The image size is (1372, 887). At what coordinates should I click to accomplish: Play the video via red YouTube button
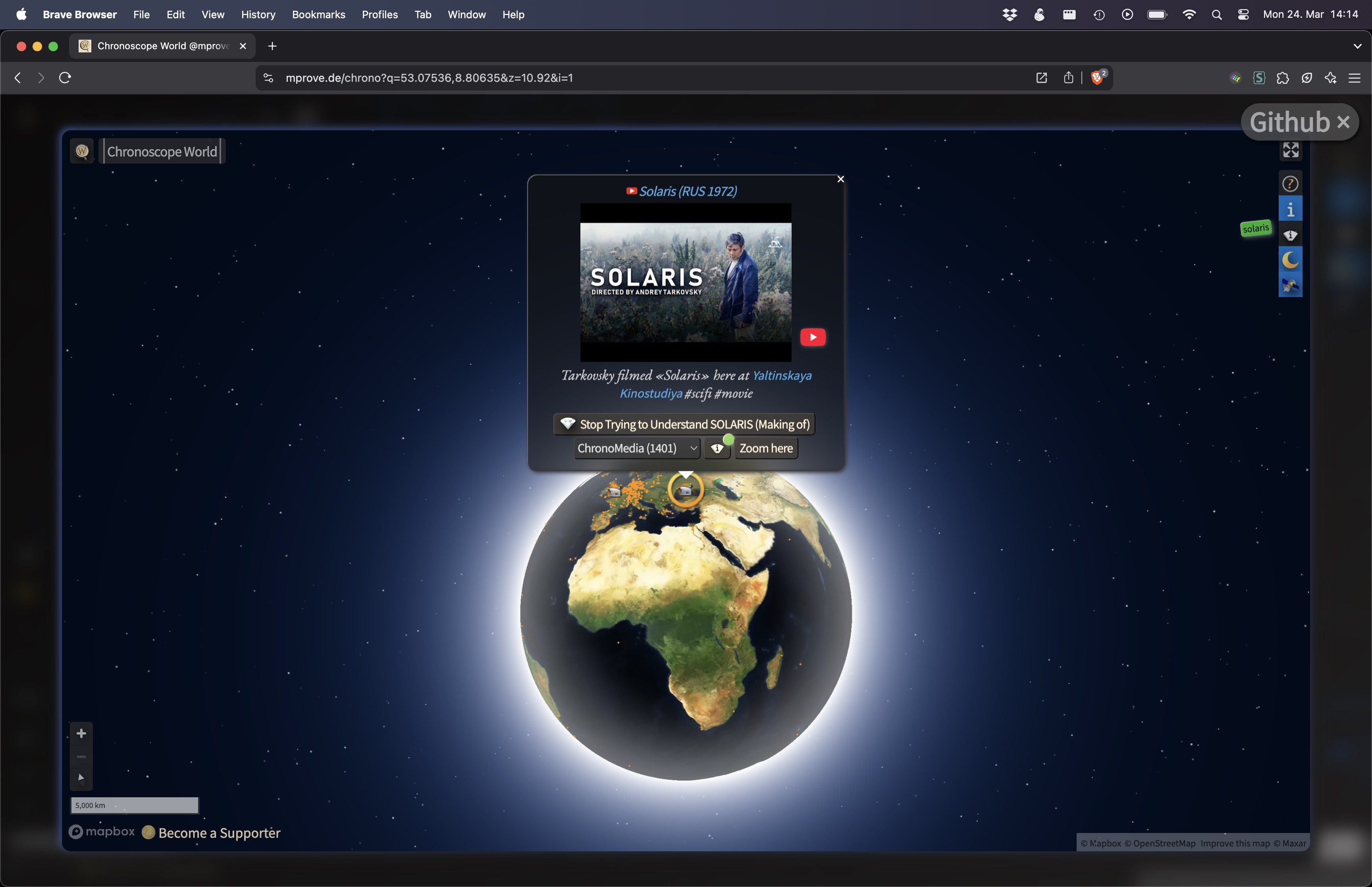pos(812,337)
